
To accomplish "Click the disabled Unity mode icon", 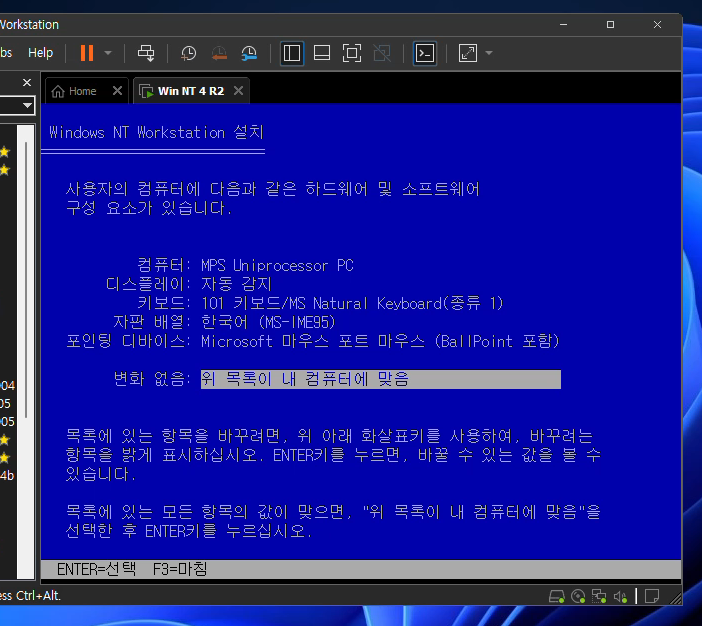I will coord(382,53).
